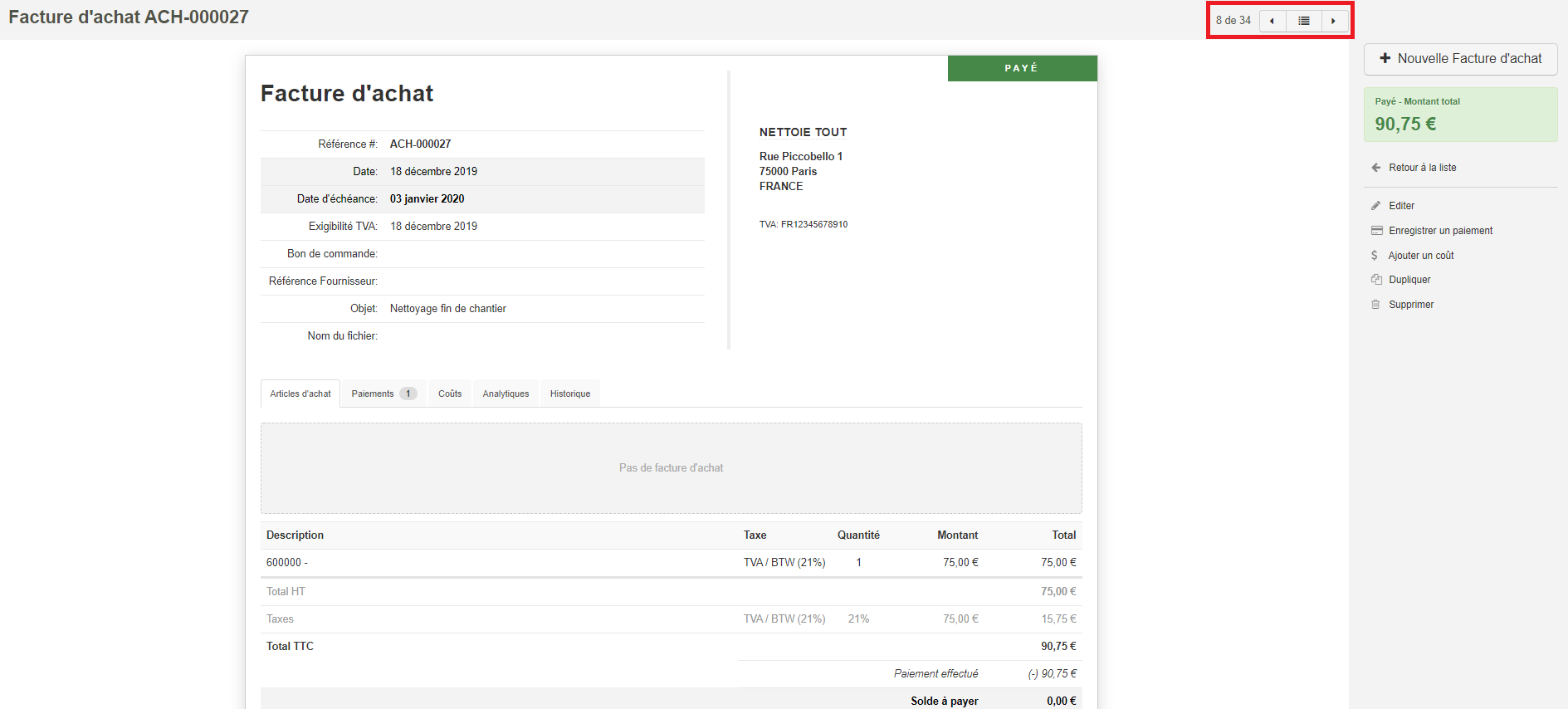Click the pencil icon beside Editer

(x=1375, y=206)
